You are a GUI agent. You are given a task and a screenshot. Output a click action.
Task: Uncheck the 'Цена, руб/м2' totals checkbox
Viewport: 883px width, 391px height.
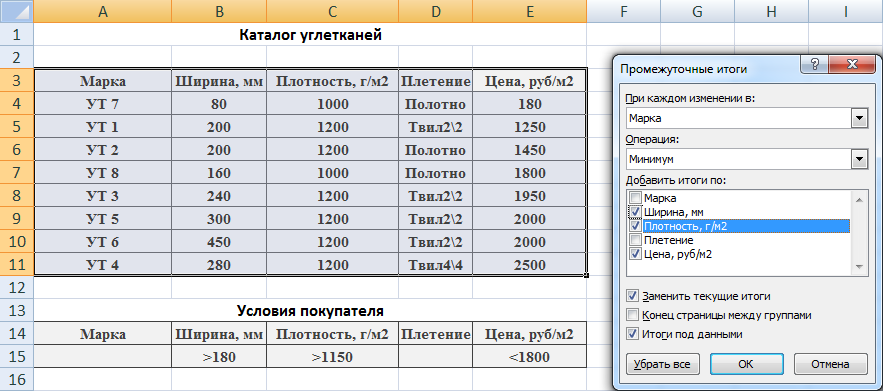tap(636, 254)
